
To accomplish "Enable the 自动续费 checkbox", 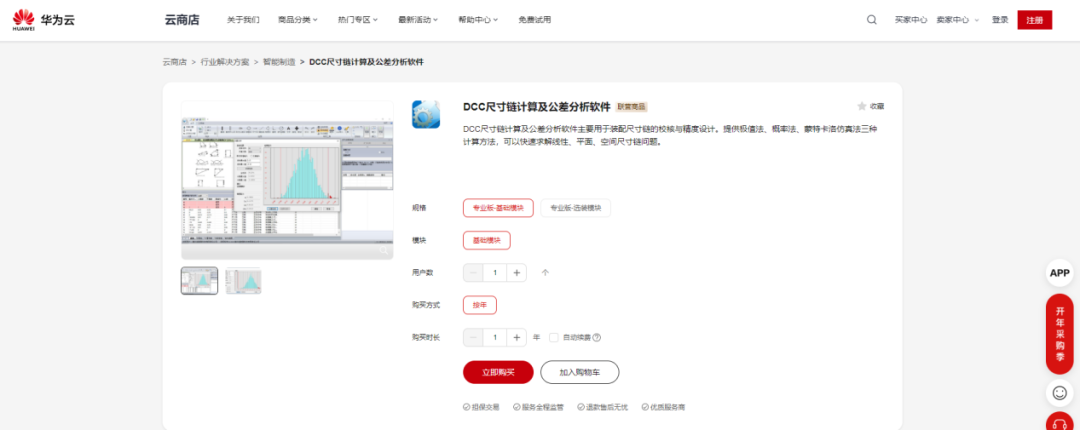I will 553,338.
